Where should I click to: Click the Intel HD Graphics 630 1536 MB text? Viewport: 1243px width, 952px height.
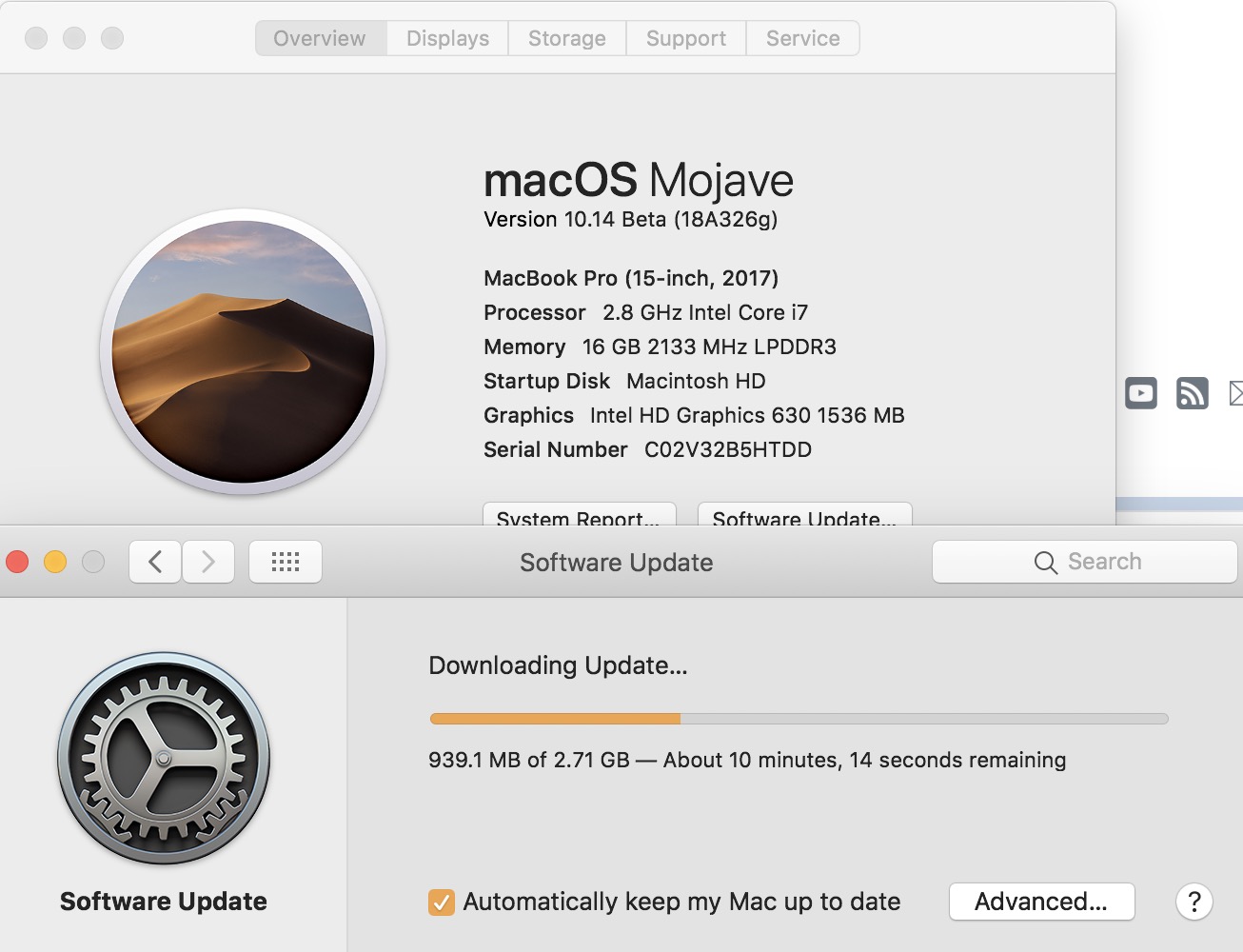(747, 415)
